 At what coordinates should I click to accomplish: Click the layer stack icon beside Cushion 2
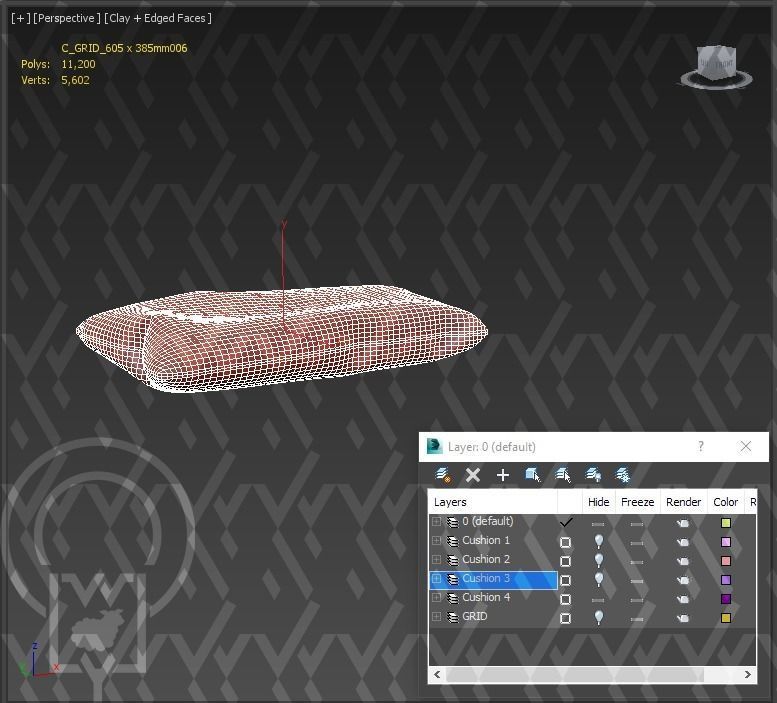[452, 560]
